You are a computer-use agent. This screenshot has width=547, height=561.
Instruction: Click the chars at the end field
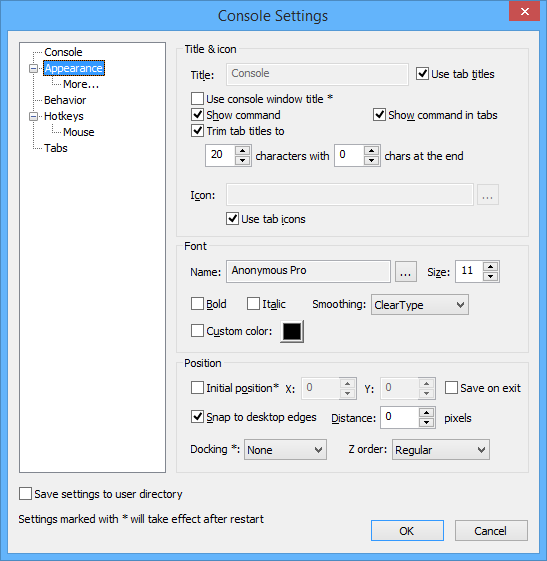coord(349,155)
